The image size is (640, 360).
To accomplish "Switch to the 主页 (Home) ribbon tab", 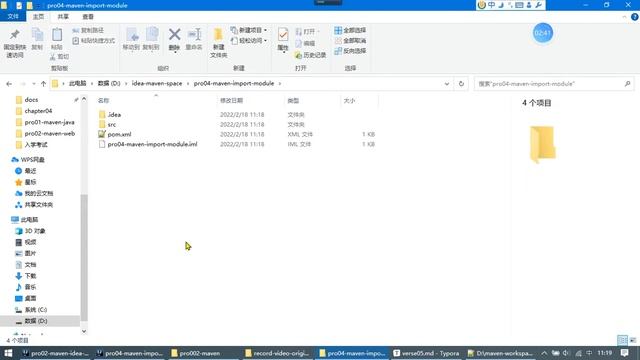I will point(38,17).
